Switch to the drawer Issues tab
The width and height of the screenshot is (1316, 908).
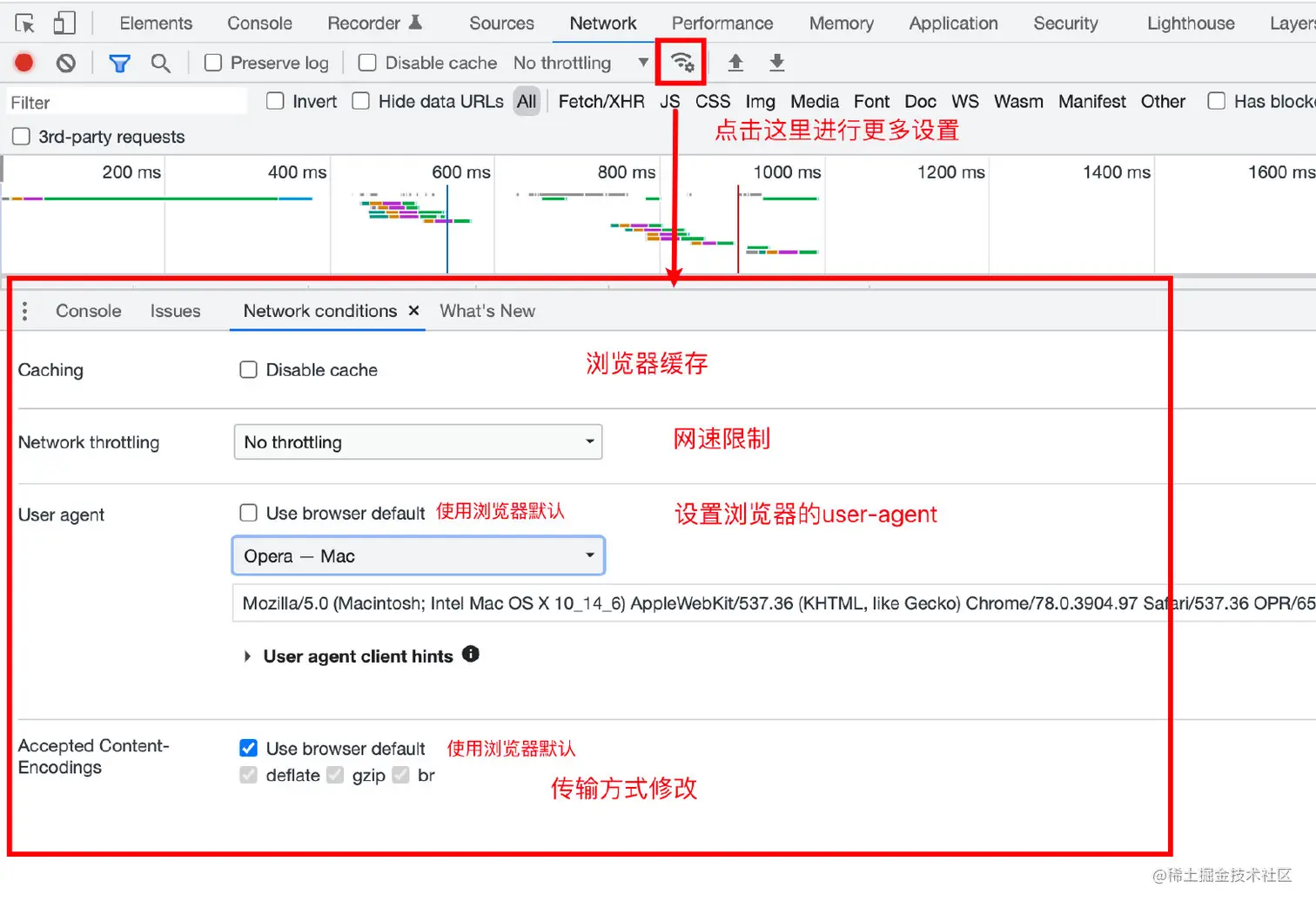point(175,311)
